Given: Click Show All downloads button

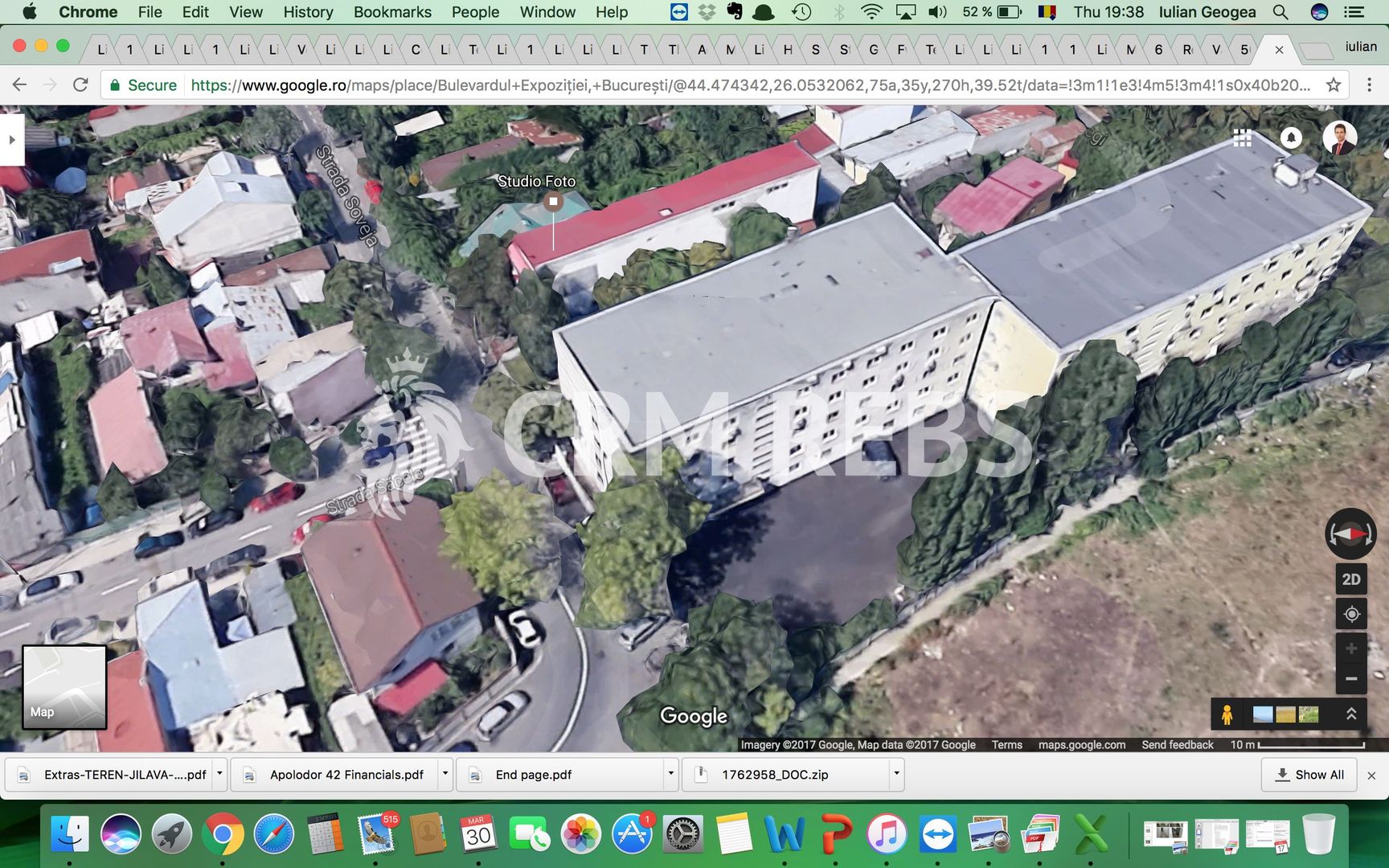Looking at the screenshot, I should [x=1309, y=775].
